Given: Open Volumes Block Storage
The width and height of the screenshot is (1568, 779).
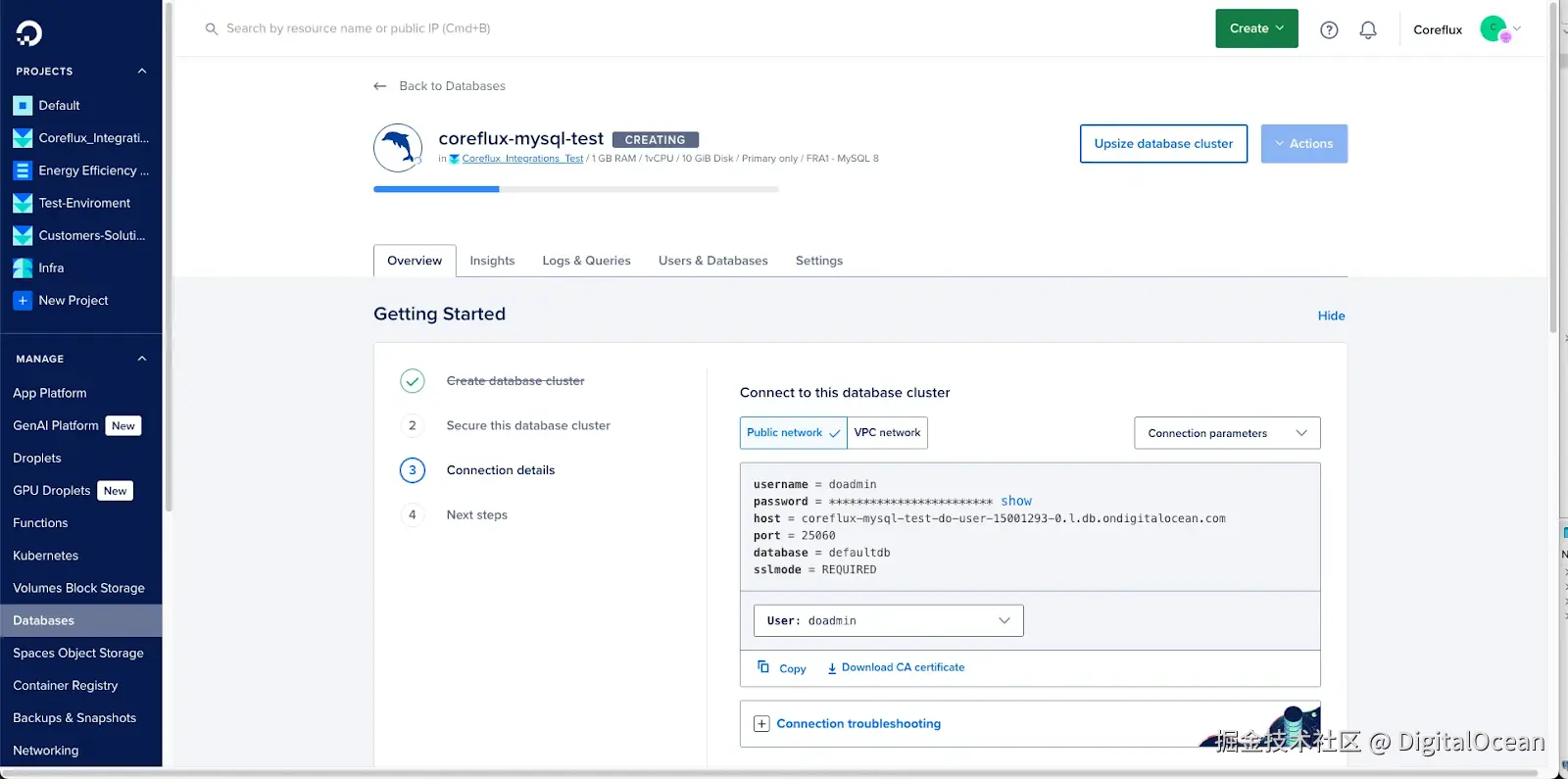Looking at the screenshot, I should point(78,588).
